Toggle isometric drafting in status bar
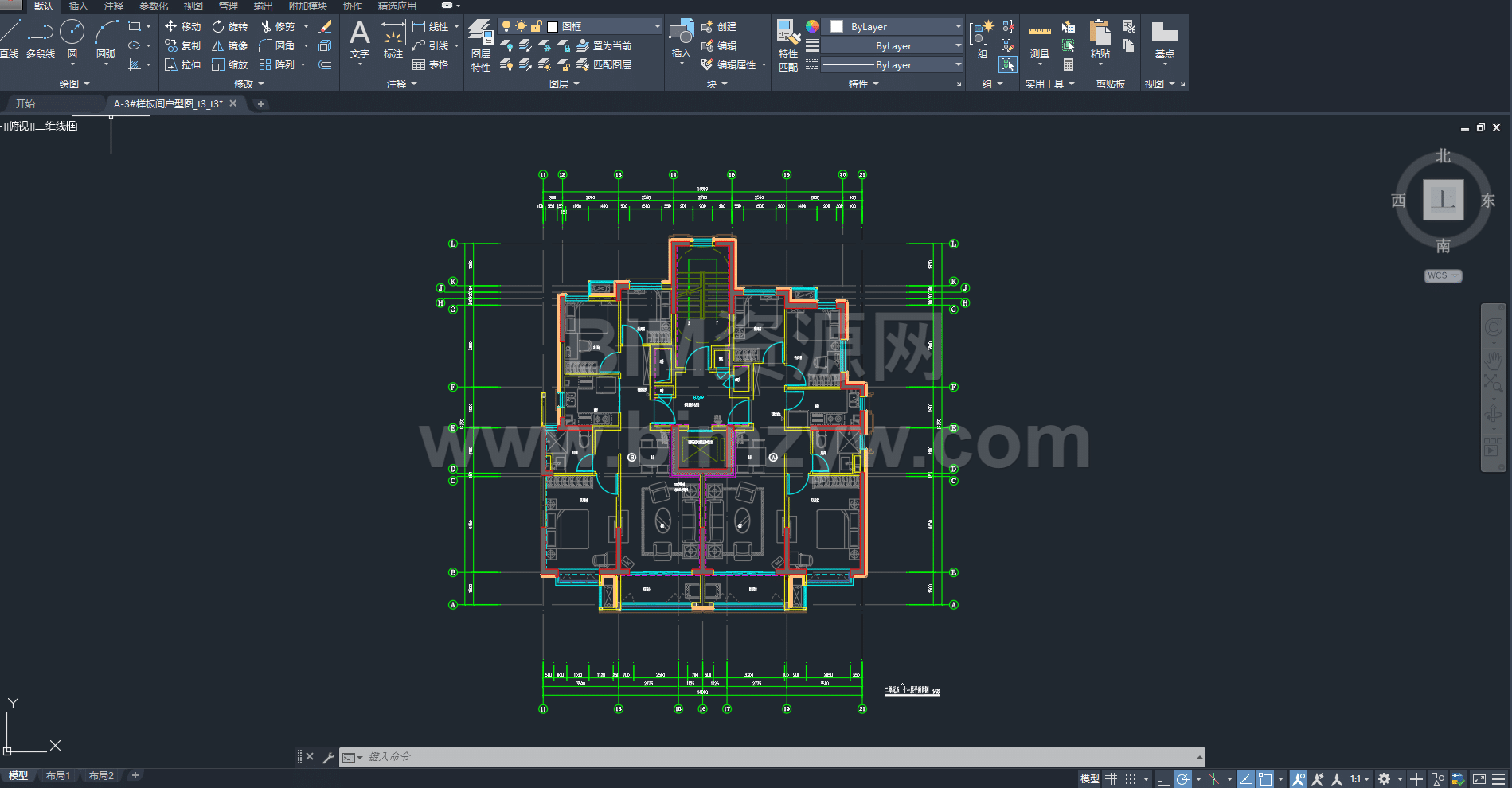The width and height of the screenshot is (1512, 788). coord(1213,778)
